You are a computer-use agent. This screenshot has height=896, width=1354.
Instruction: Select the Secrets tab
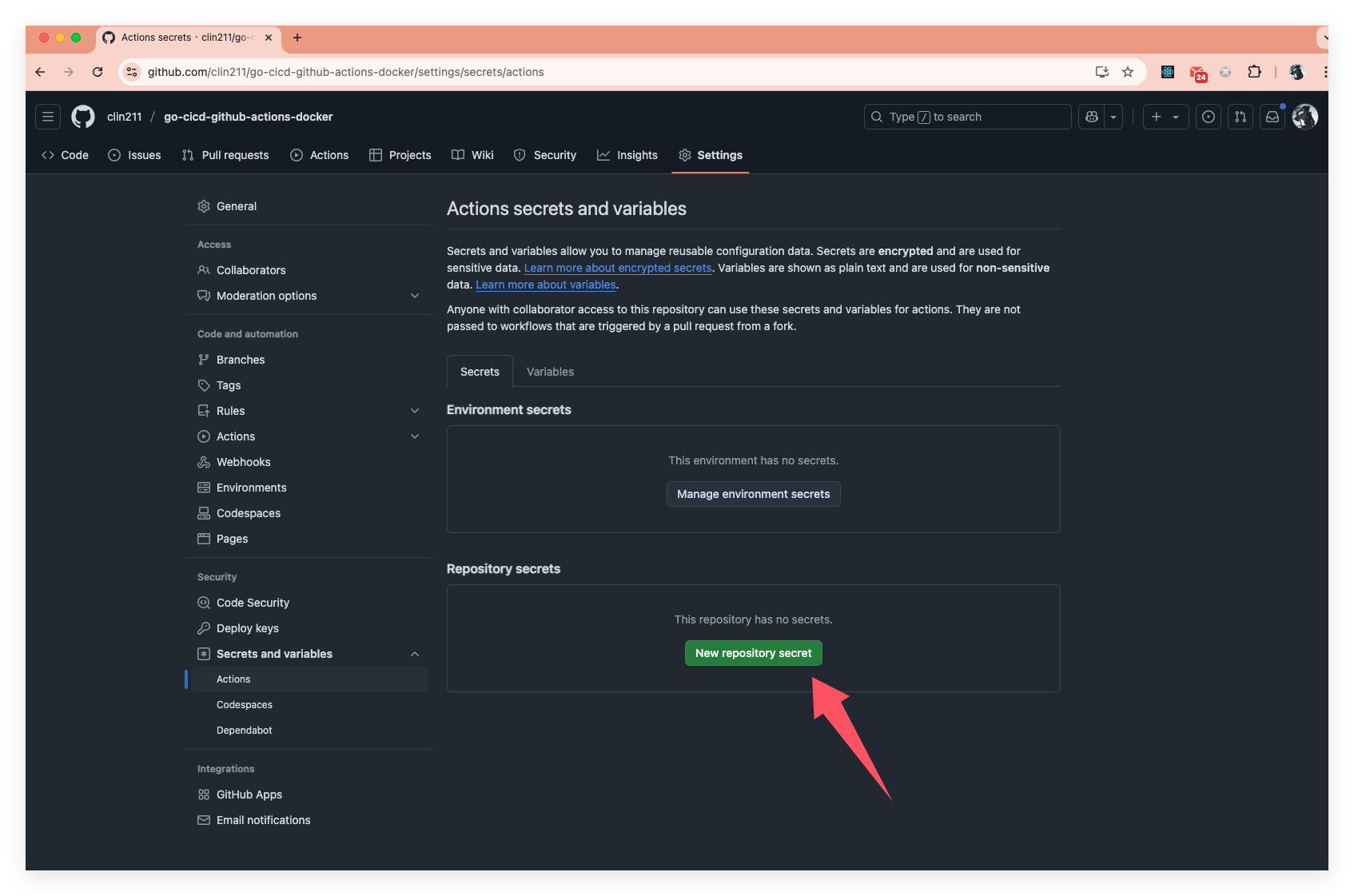click(480, 372)
